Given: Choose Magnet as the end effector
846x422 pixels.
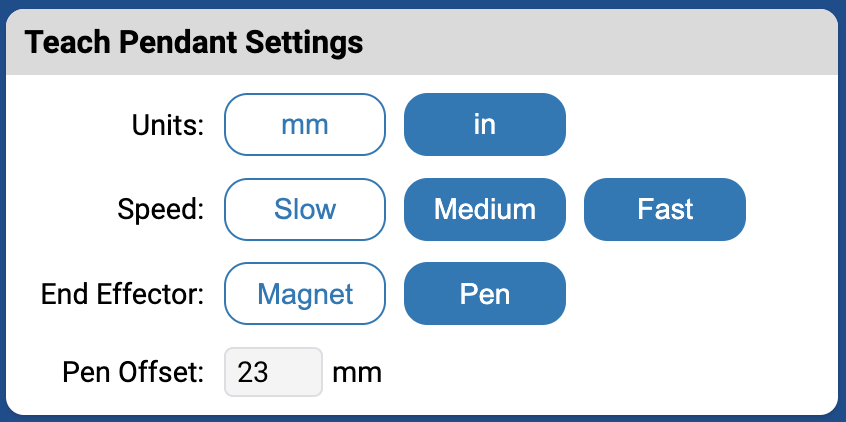Looking at the screenshot, I should pyautogui.click(x=305, y=294).
